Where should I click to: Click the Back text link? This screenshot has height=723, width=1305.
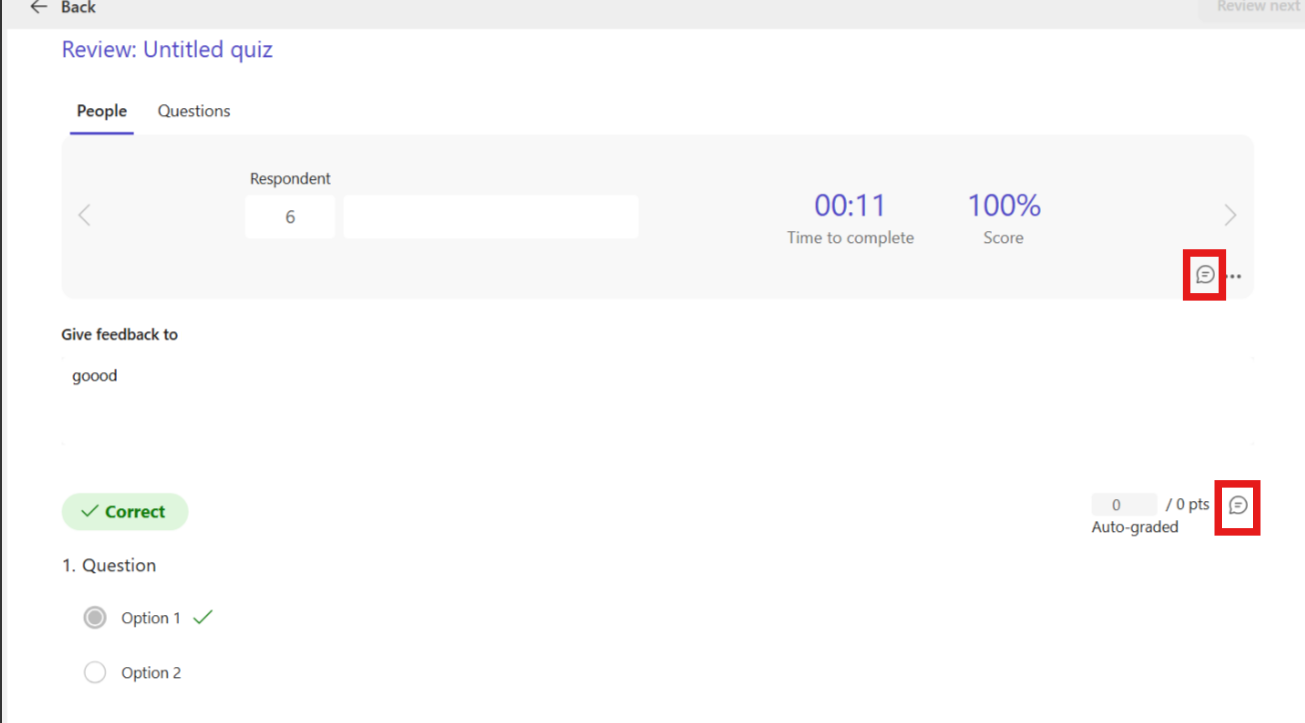pos(78,7)
